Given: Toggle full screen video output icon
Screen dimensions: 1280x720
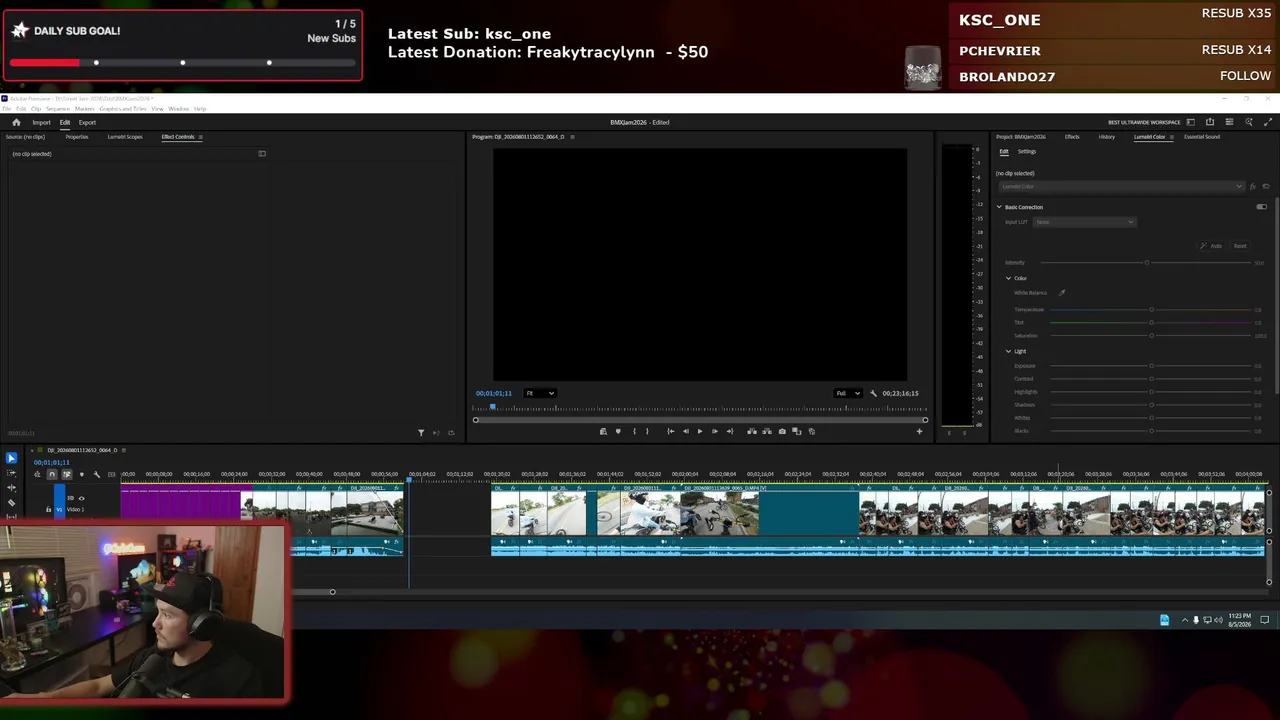Looking at the screenshot, I should coord(1268,122).
